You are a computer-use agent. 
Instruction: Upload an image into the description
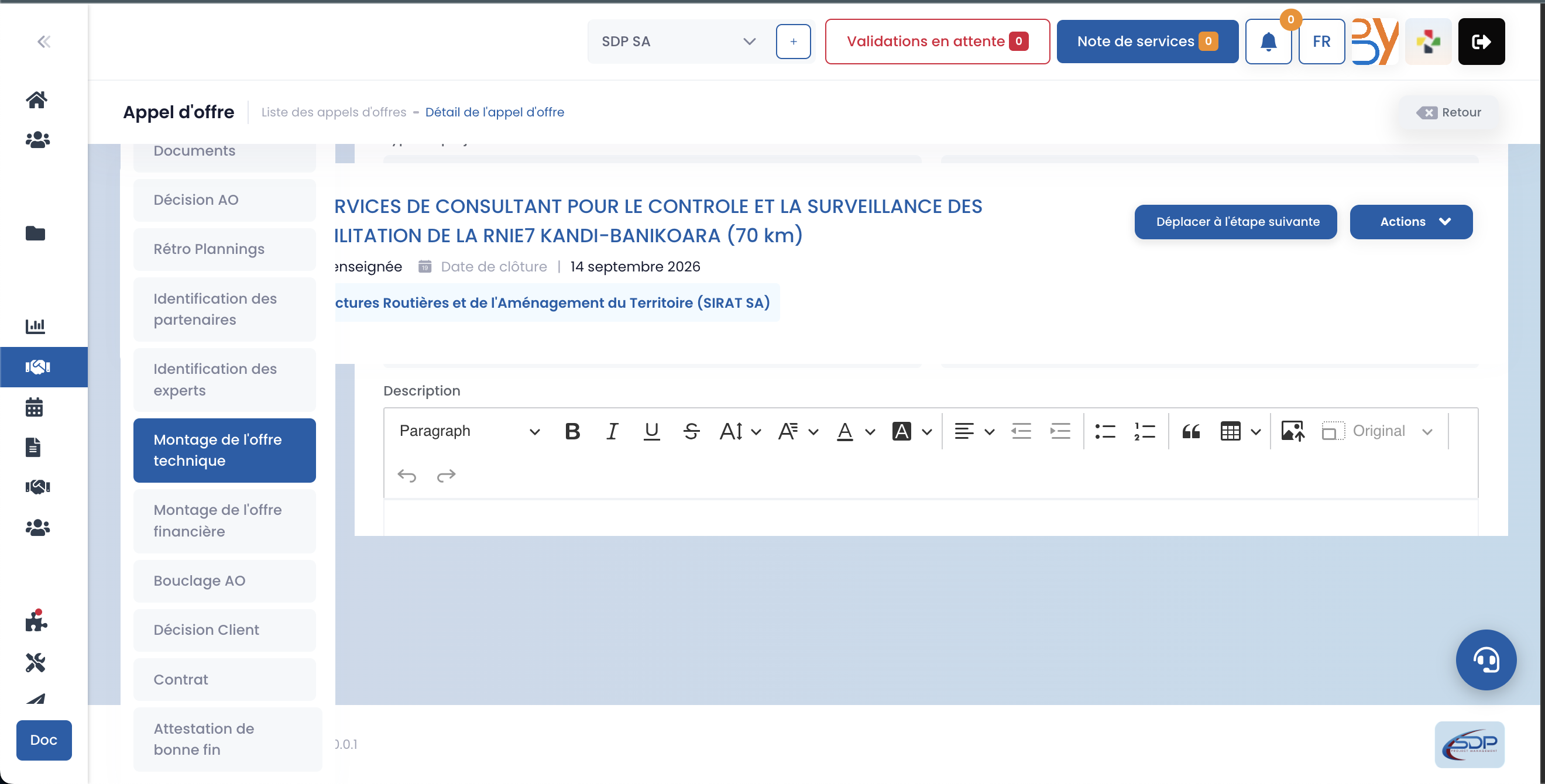point(1293,431)
